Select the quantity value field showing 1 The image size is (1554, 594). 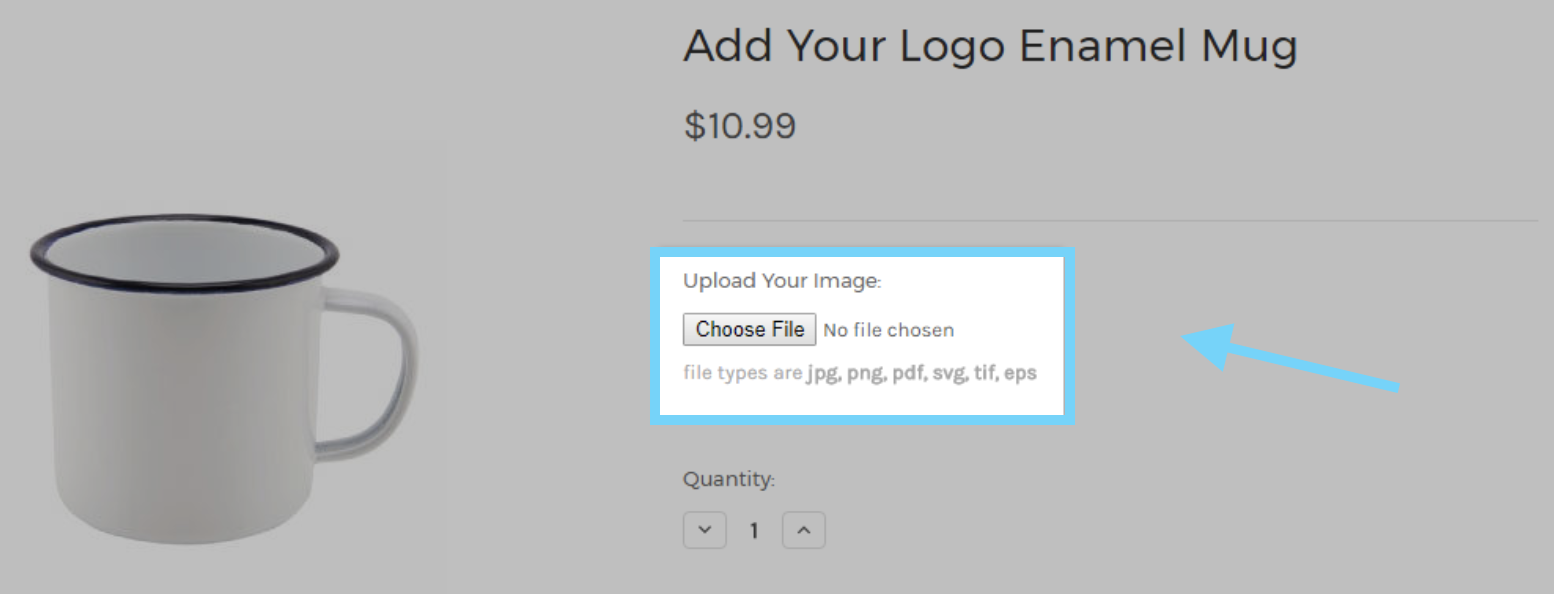754,531
